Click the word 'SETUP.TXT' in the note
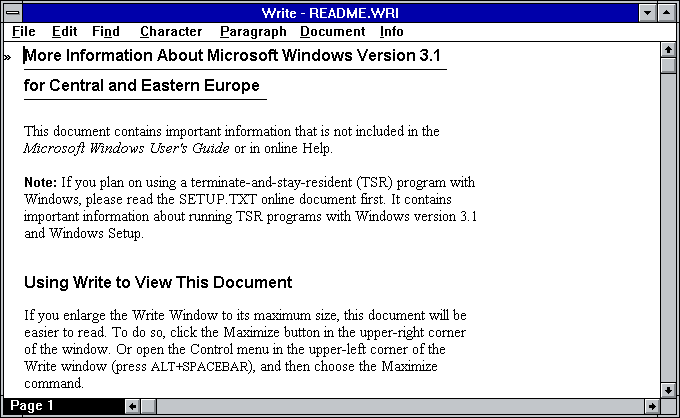680x418 pixels. pos(218,199)
